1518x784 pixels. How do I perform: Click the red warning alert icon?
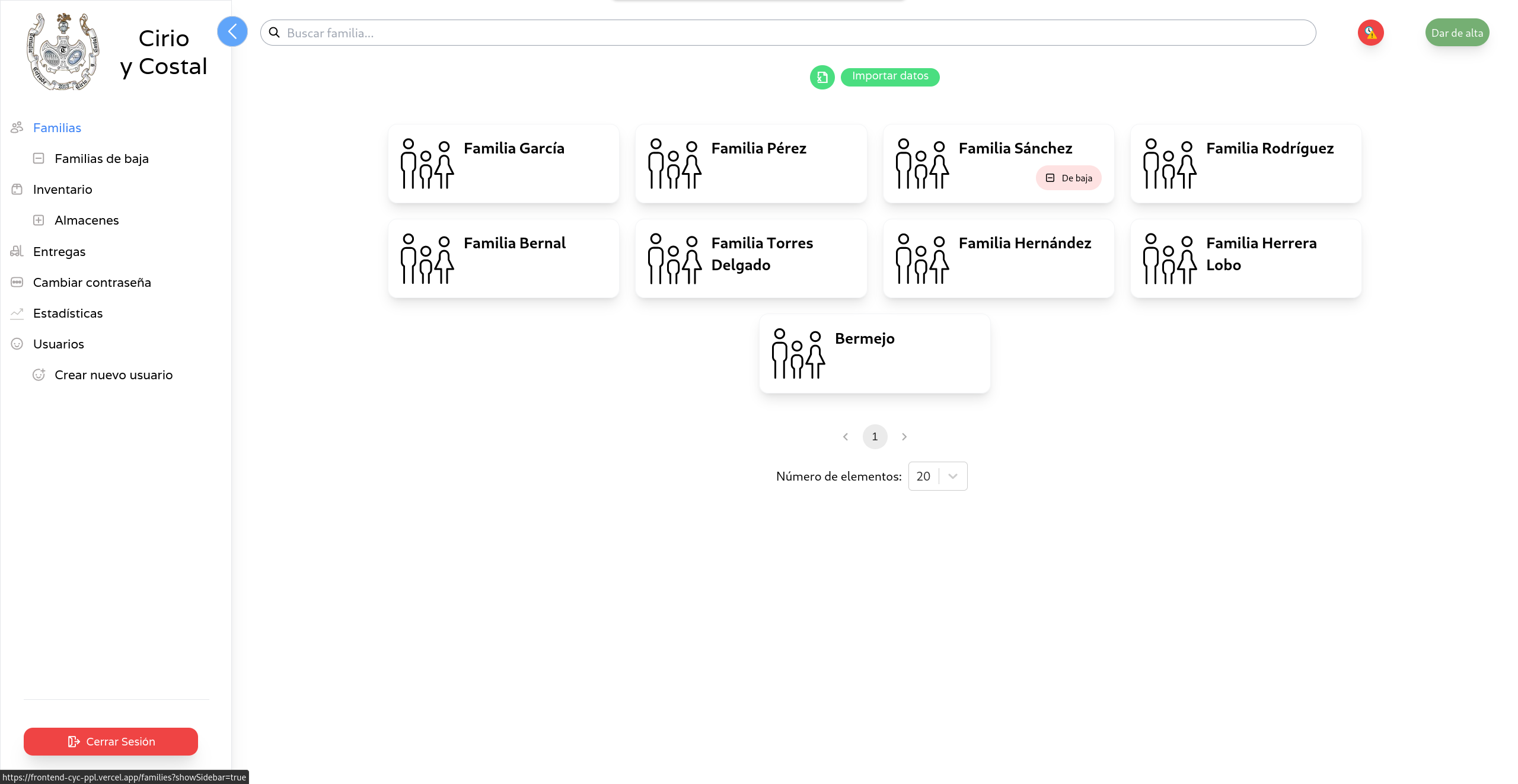tap(1370, 33)
